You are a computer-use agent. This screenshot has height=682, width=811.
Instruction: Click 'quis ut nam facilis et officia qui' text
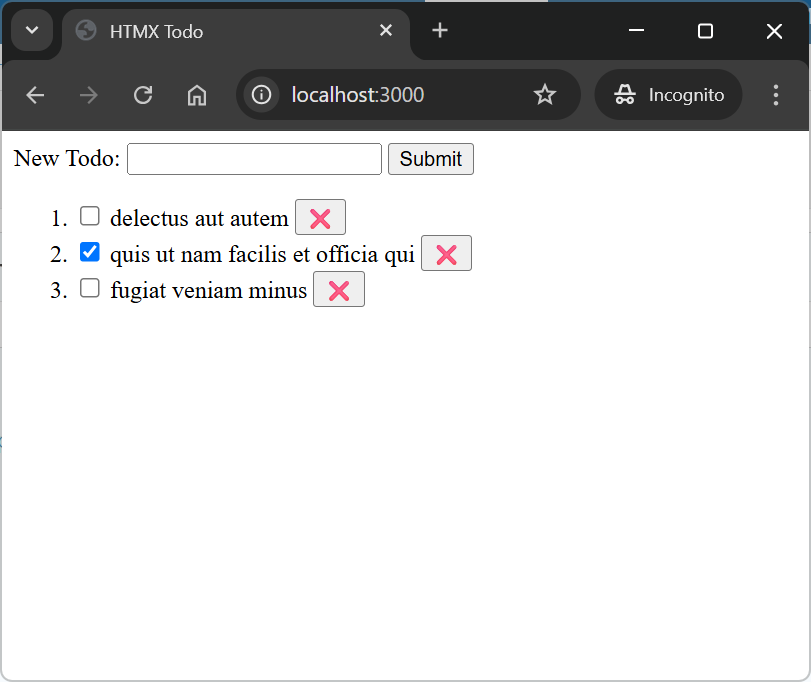[262, 254]
